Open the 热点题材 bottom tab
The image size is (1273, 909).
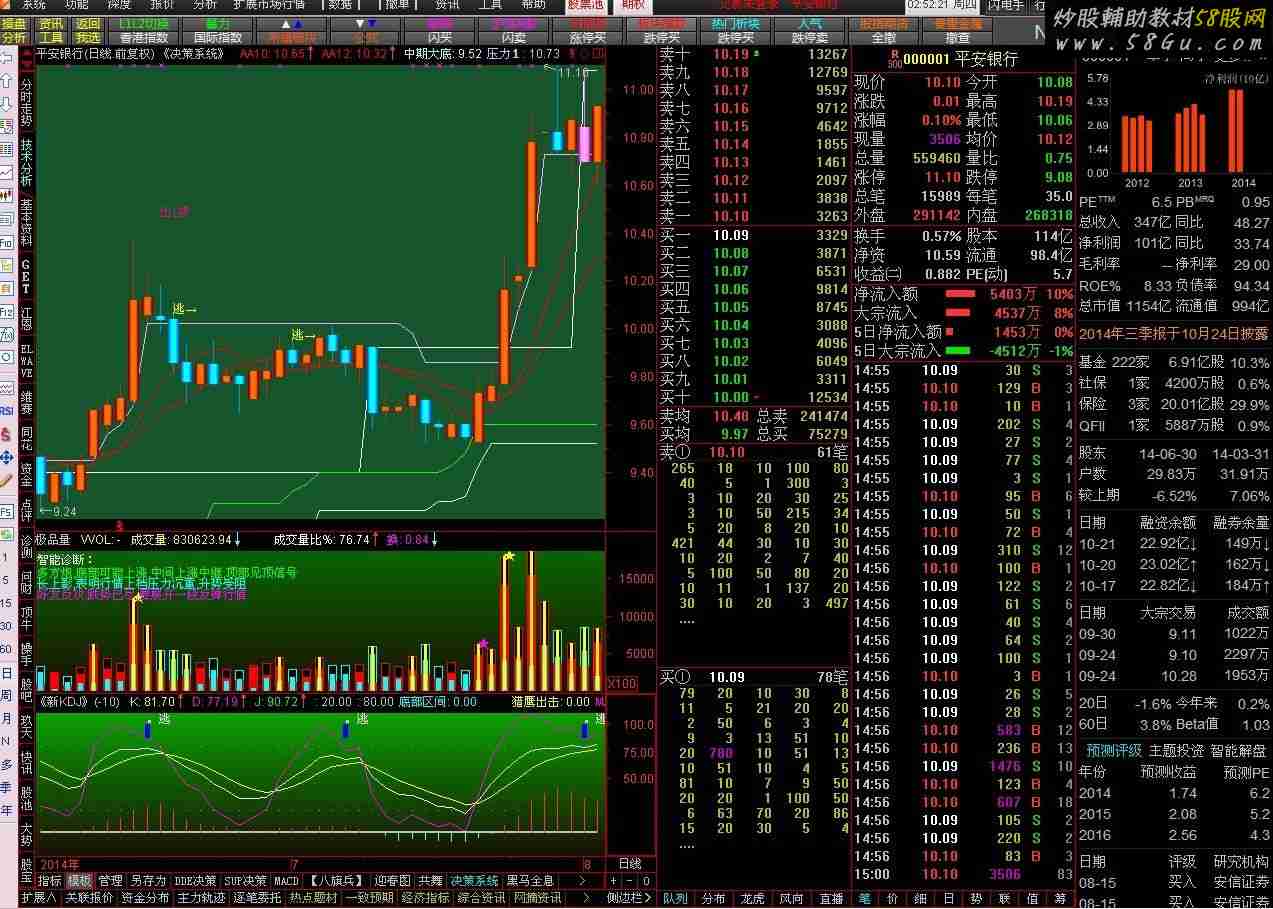point(314,898)
